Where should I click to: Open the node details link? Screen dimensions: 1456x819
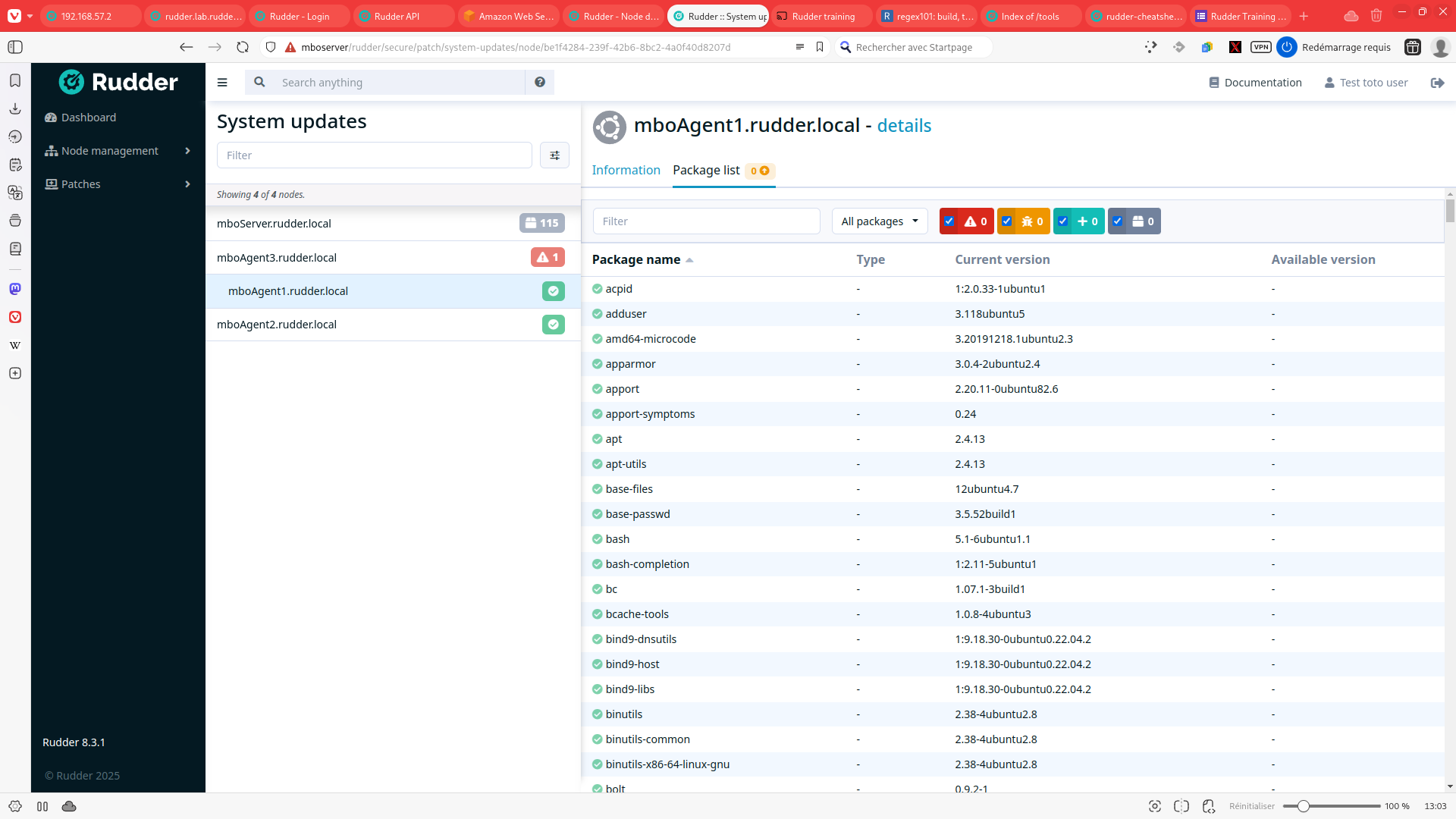click(904, 126)
